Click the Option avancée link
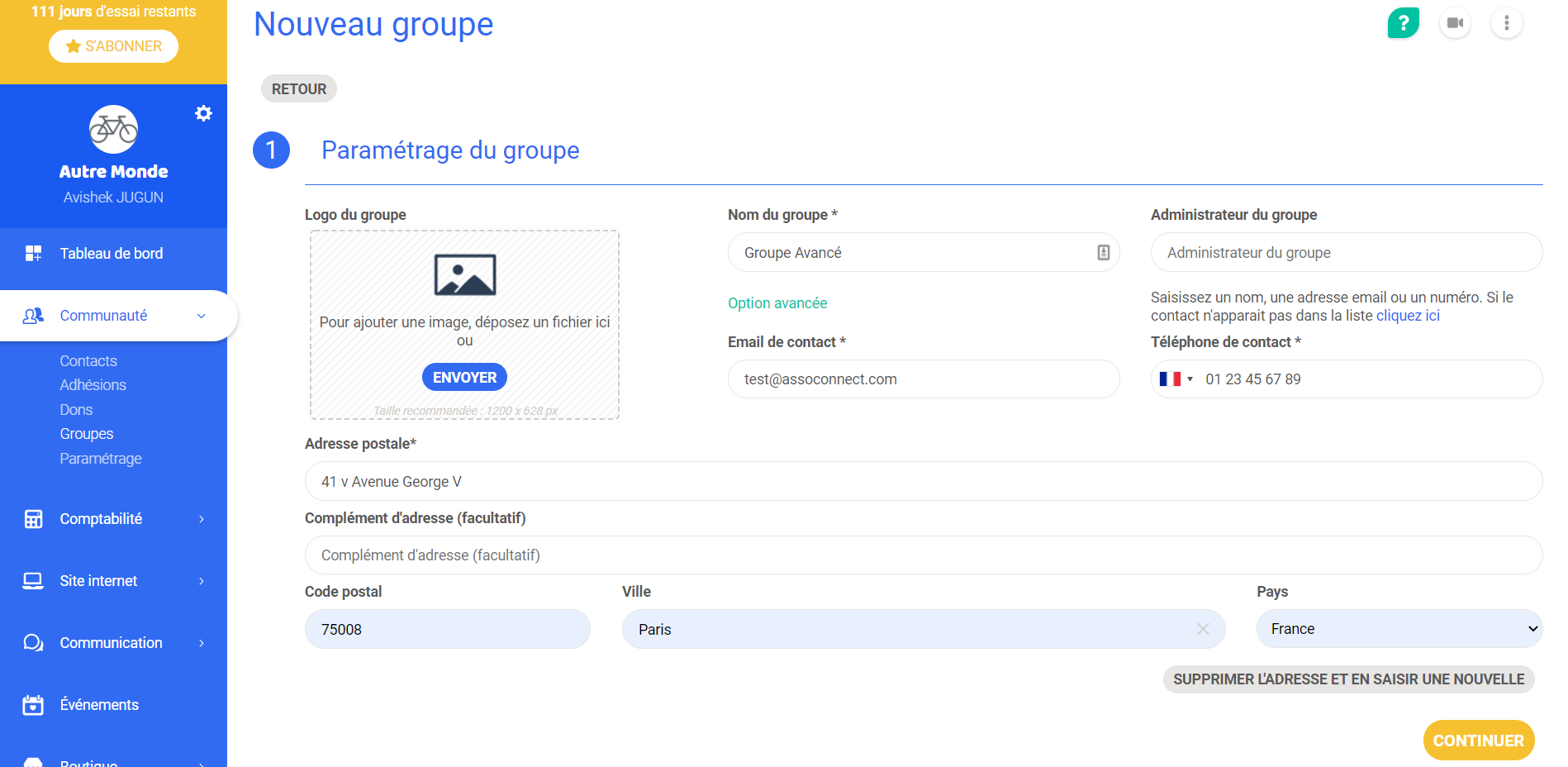 (777, 303)
